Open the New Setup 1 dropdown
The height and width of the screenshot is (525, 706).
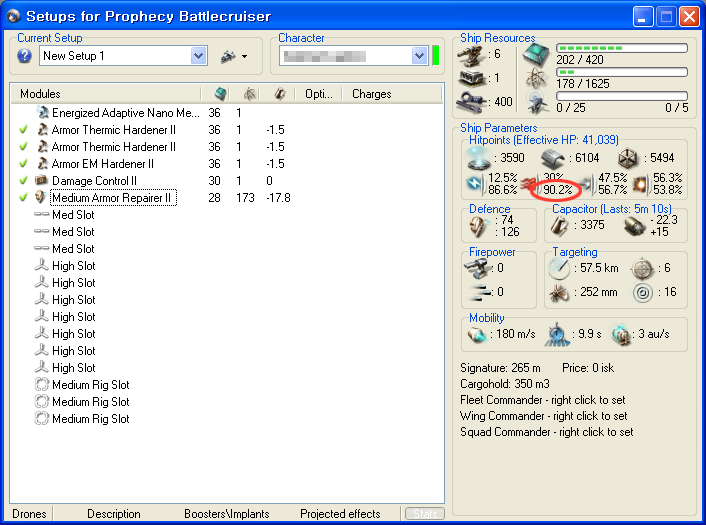198,56
